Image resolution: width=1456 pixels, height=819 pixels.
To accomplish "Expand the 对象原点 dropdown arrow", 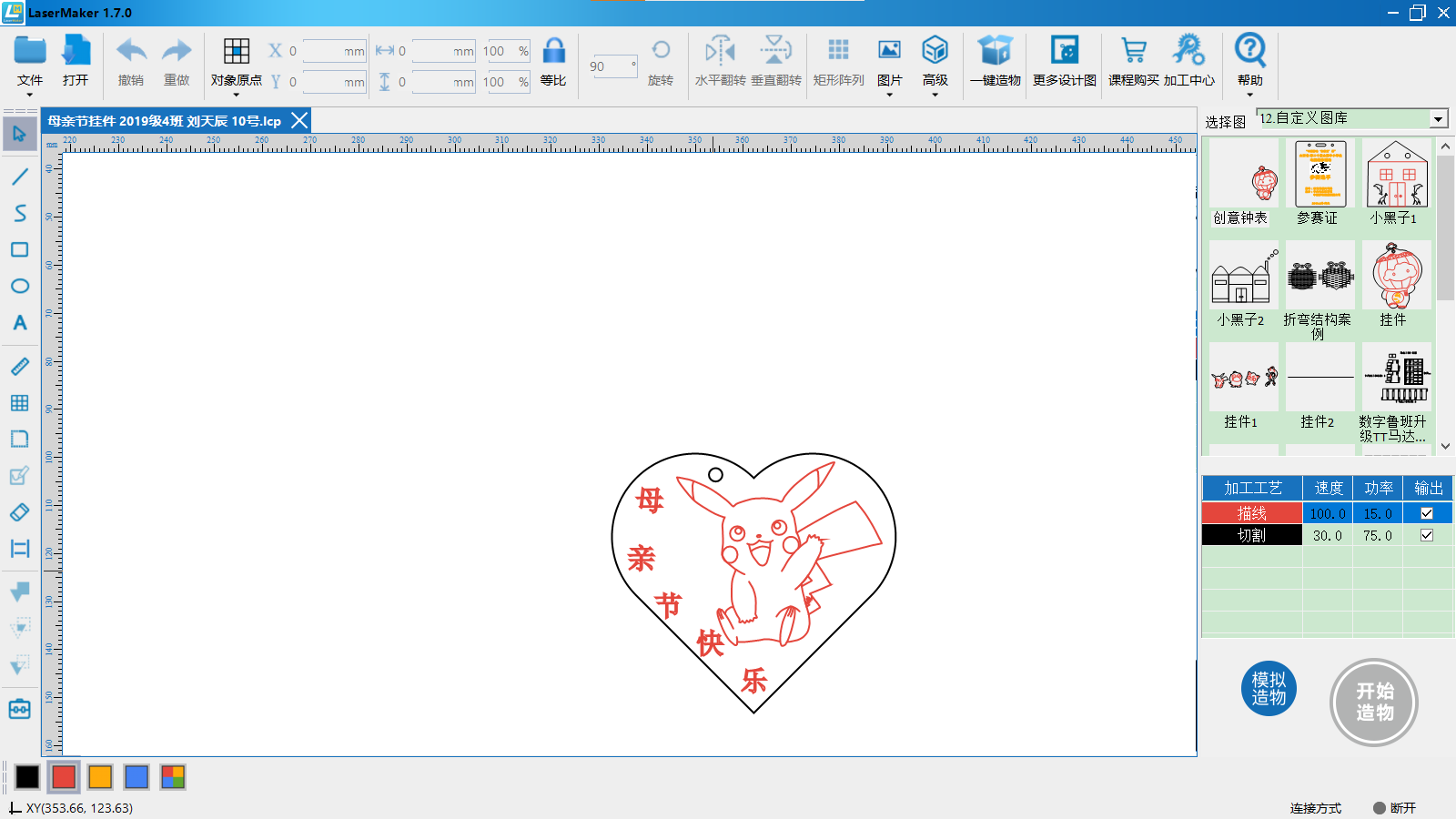I will [237, 95].
